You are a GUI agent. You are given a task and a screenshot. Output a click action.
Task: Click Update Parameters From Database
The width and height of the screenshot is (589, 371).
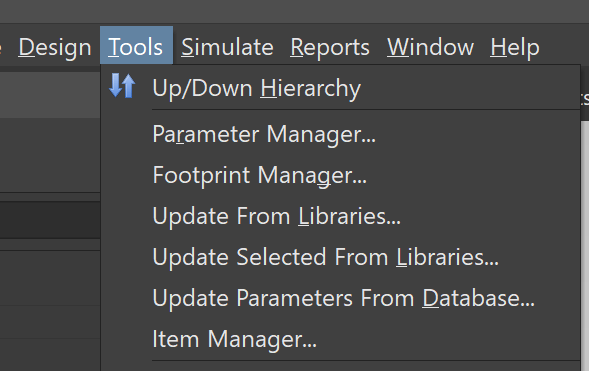pyautogui.click(x=343, y=298)
